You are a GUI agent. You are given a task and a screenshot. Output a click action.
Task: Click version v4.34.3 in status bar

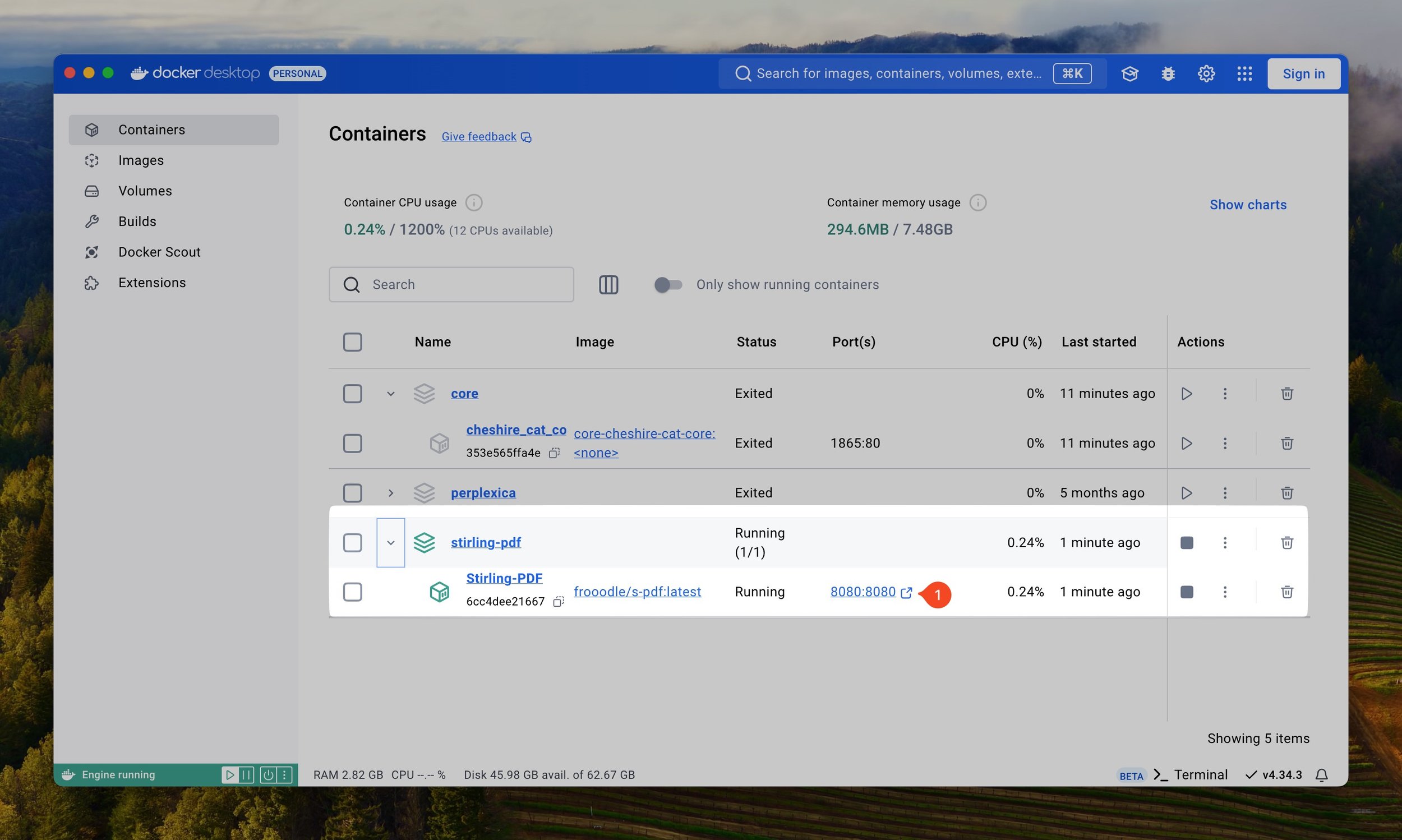tap(1274, 775)
